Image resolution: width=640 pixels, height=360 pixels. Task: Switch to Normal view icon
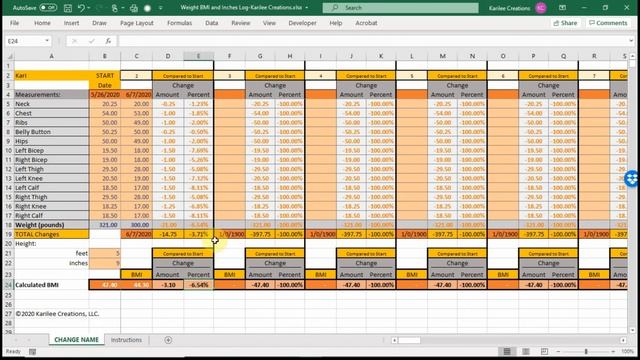pyautogui.click(x=507, y=351)
